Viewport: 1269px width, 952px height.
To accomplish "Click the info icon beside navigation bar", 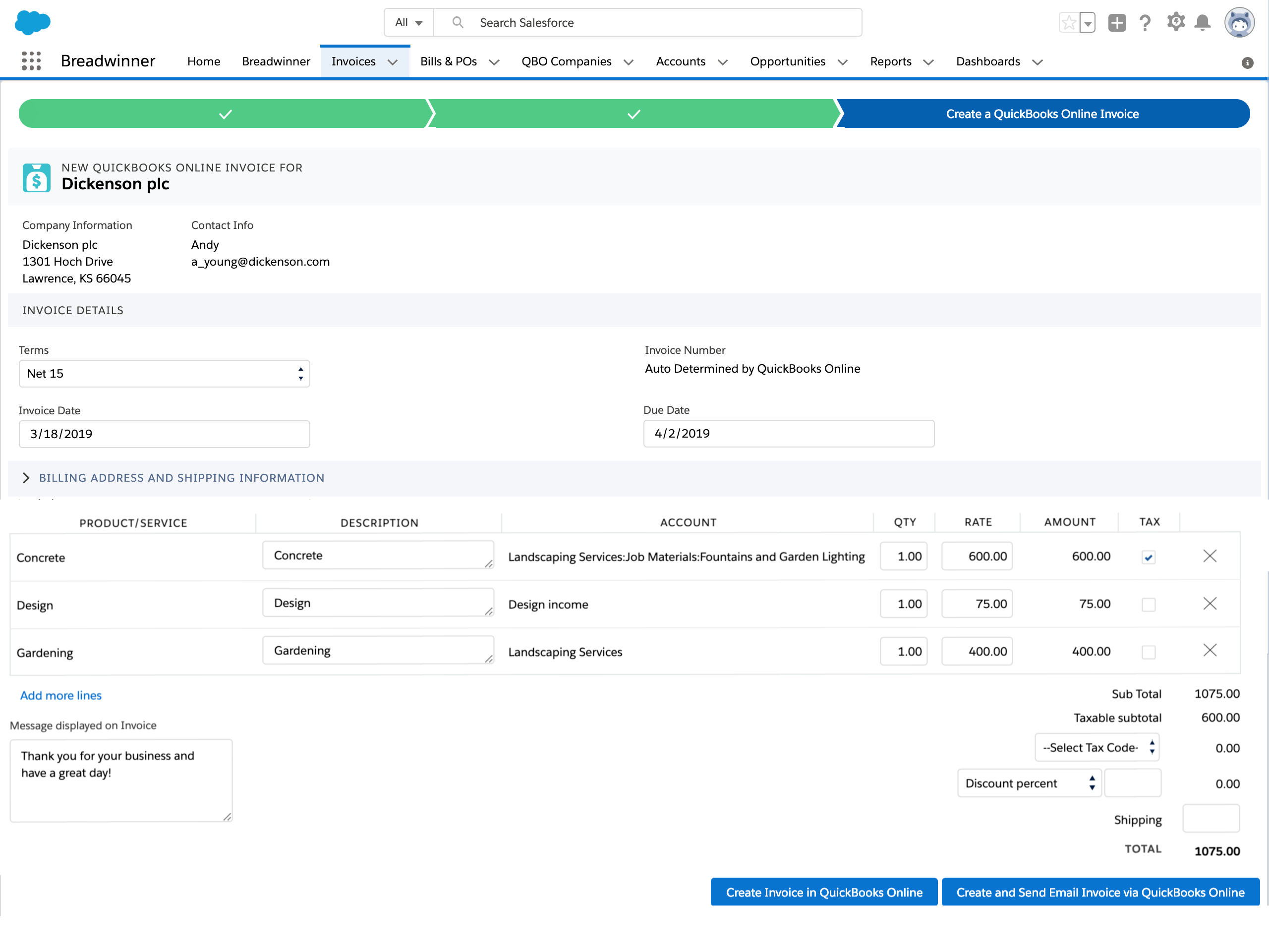I will click(x=1247, y=62).
